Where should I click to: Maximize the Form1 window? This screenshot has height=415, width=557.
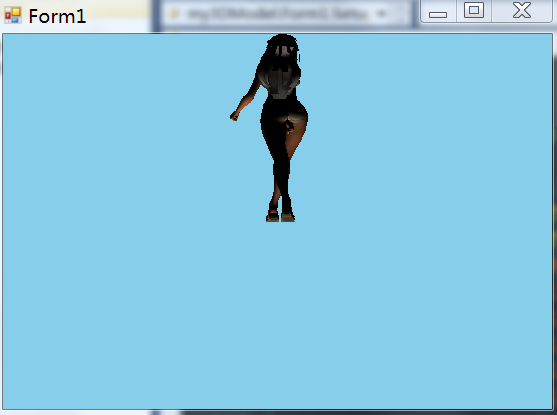pos(474,11)
